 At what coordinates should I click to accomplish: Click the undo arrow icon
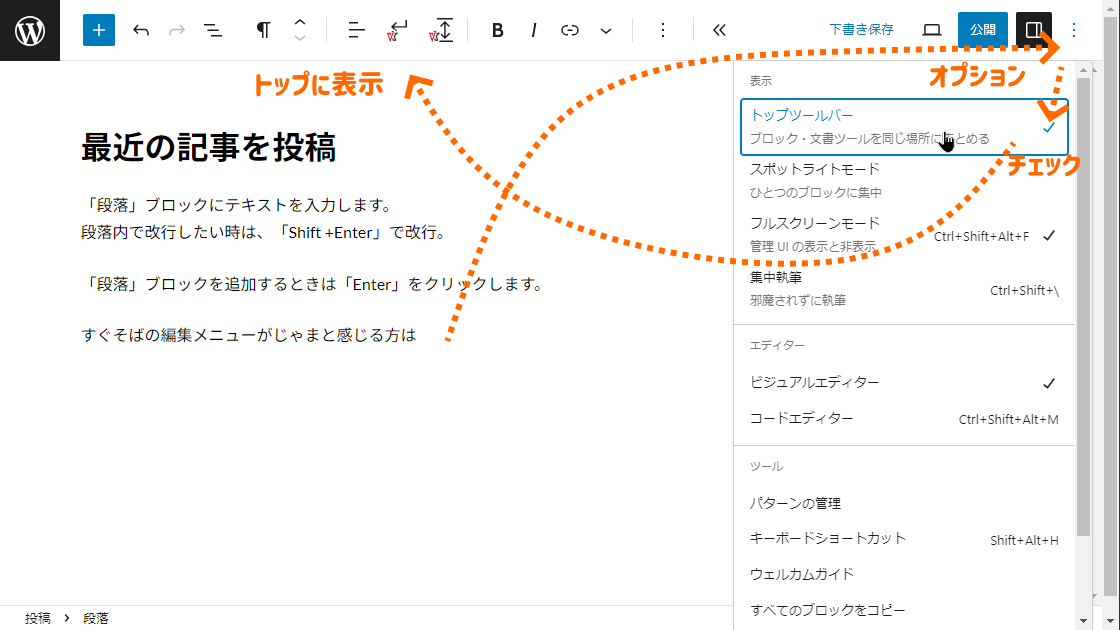pyautogui.click(x=141, y=30)
